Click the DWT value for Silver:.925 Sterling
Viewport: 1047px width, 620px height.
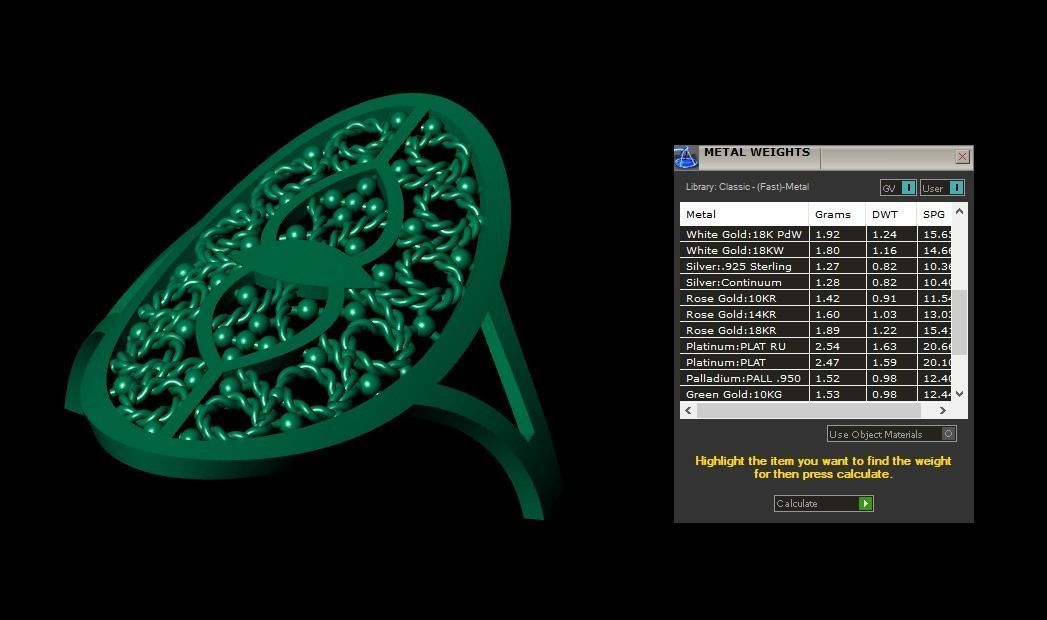tap(891, 266)
